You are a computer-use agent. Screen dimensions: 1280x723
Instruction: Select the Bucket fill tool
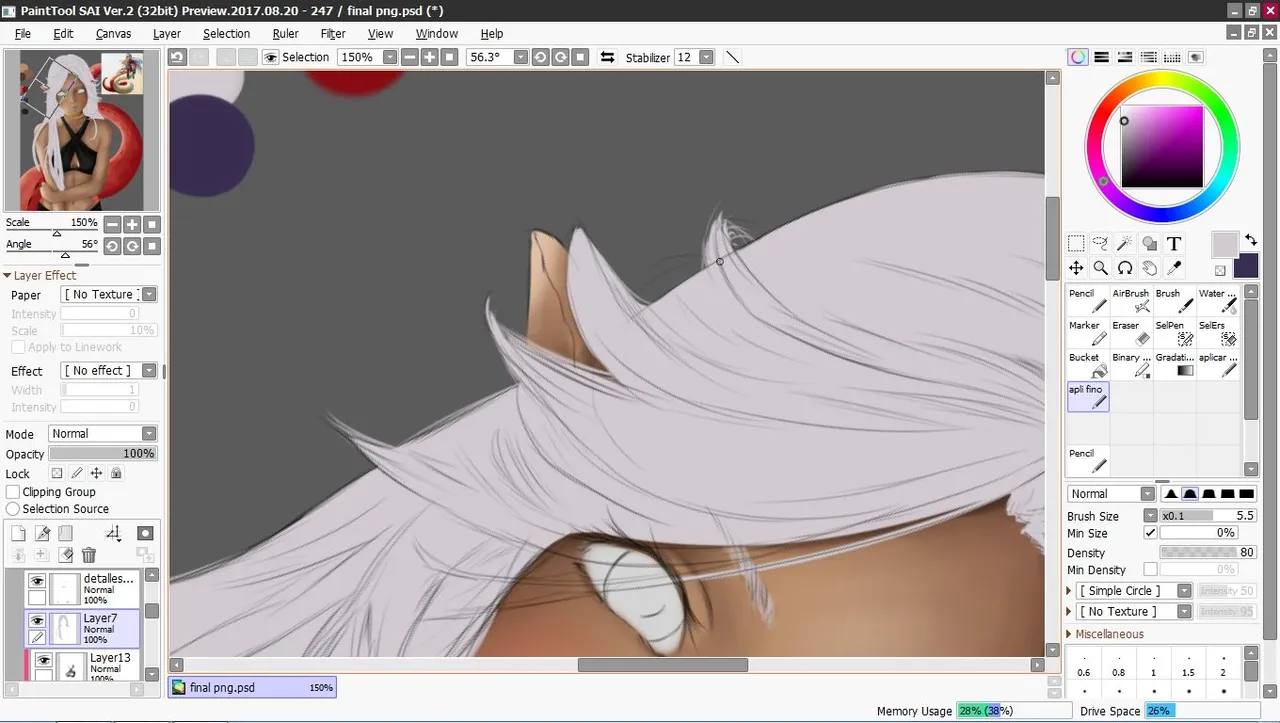pos(1088,364)
